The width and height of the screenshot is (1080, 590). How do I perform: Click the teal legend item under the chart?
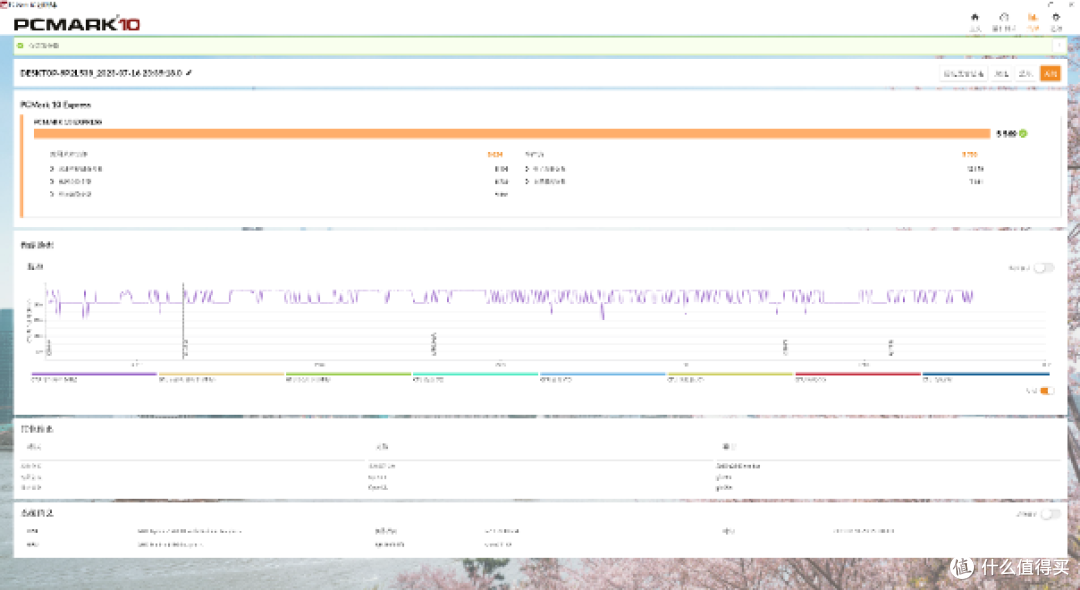[x=475, y=377]
